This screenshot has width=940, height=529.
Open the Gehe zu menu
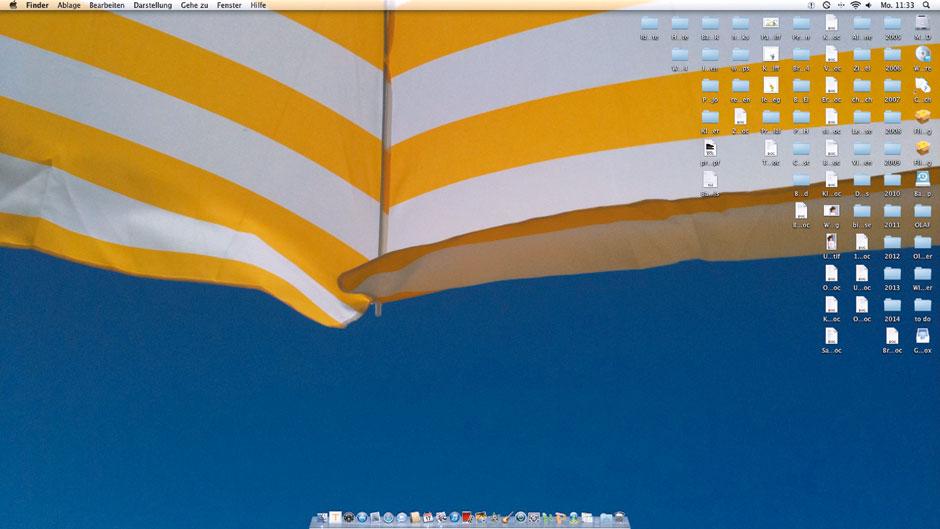tap(194, 5)
